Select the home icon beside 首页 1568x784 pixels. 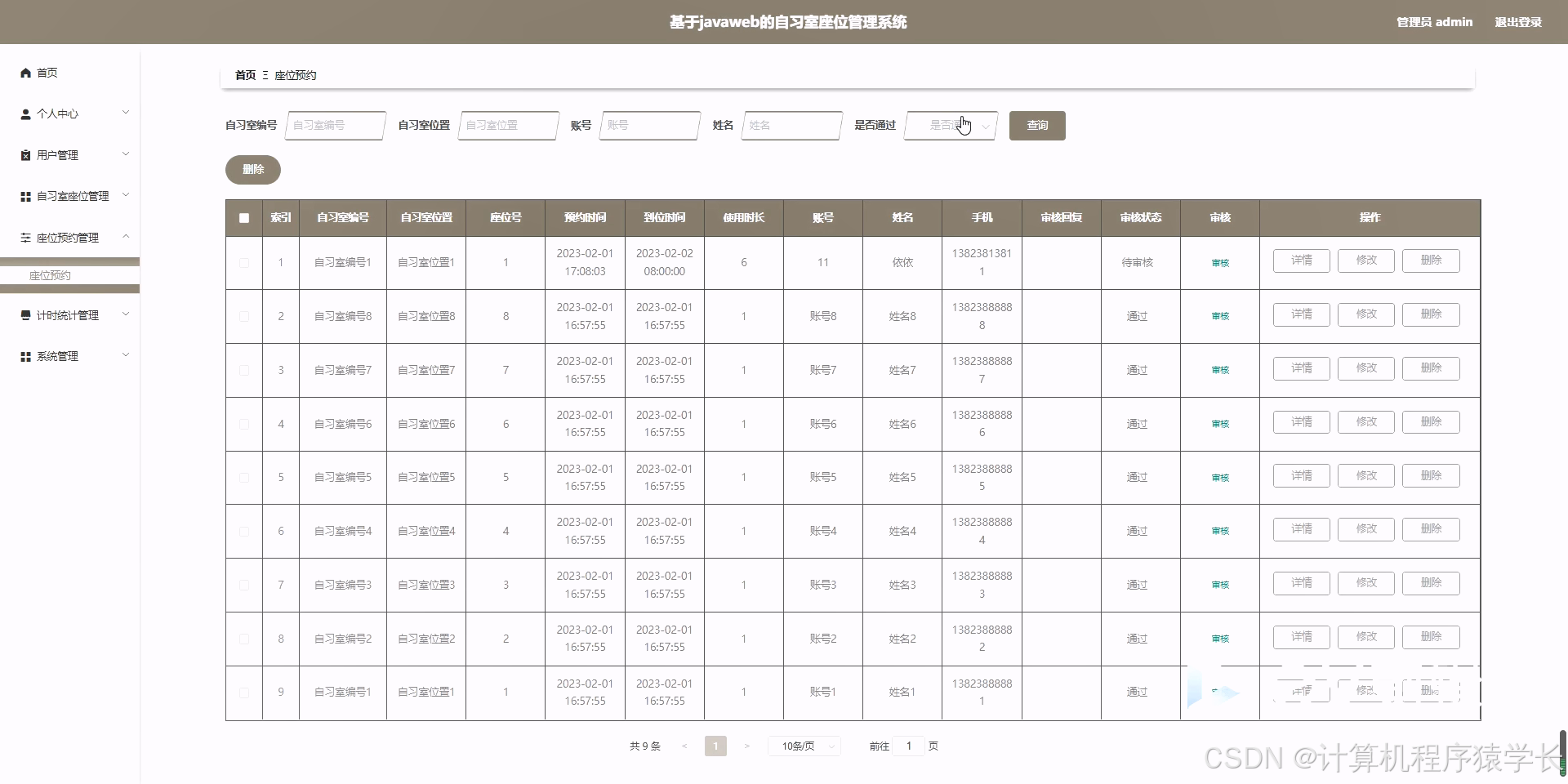click(x=25, y=73)
